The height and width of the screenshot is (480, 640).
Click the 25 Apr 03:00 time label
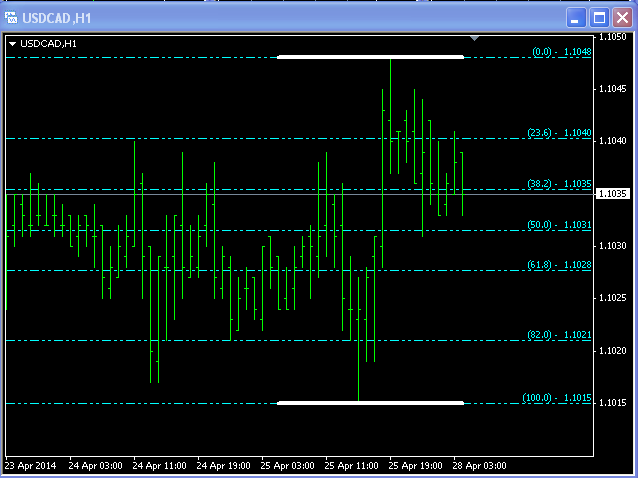[288, 466]
